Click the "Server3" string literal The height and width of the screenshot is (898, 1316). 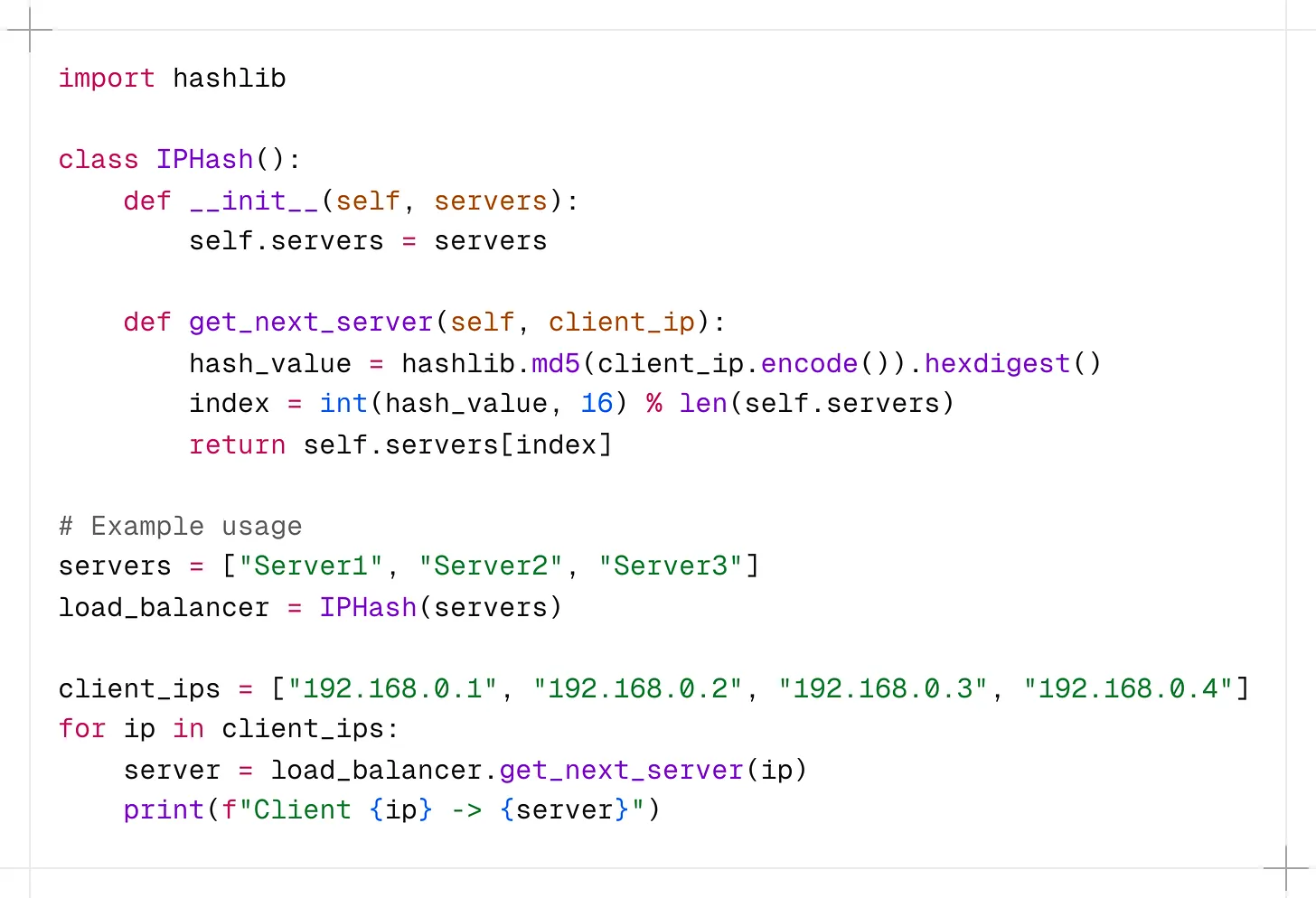[x=670, y=566]
